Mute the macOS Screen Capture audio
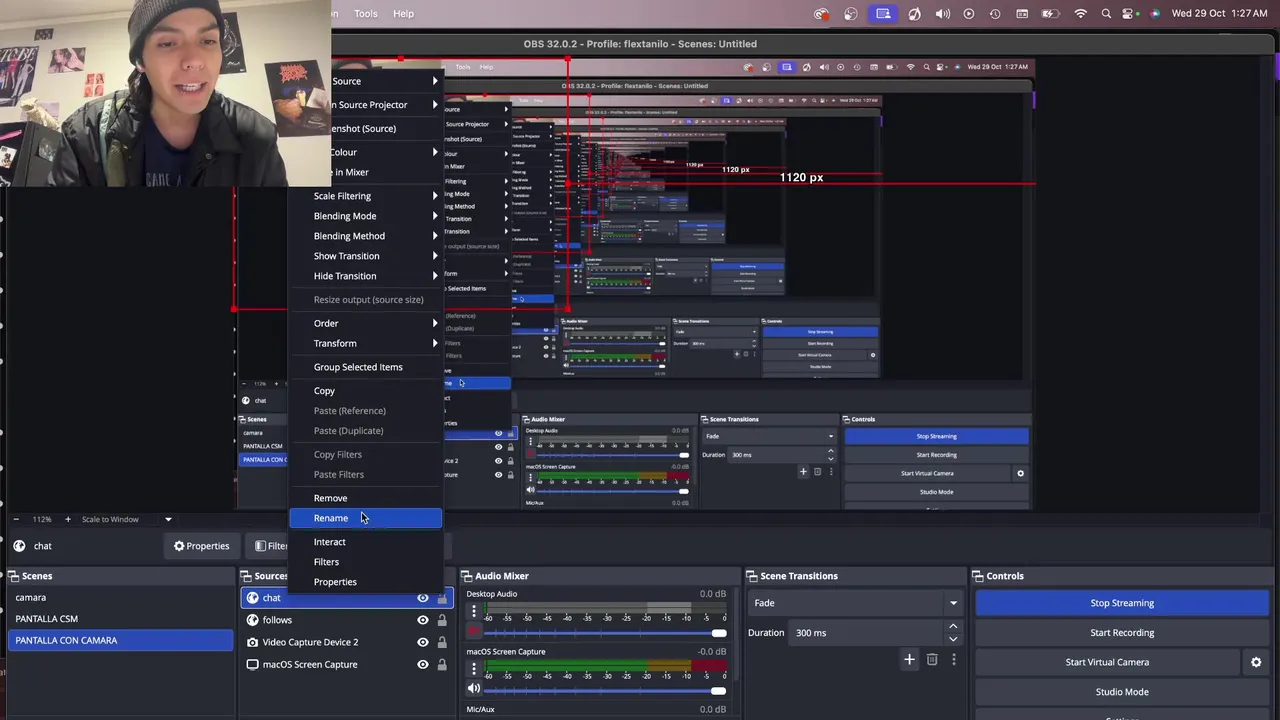This screenshot has width=1280, height=720. 474,689
